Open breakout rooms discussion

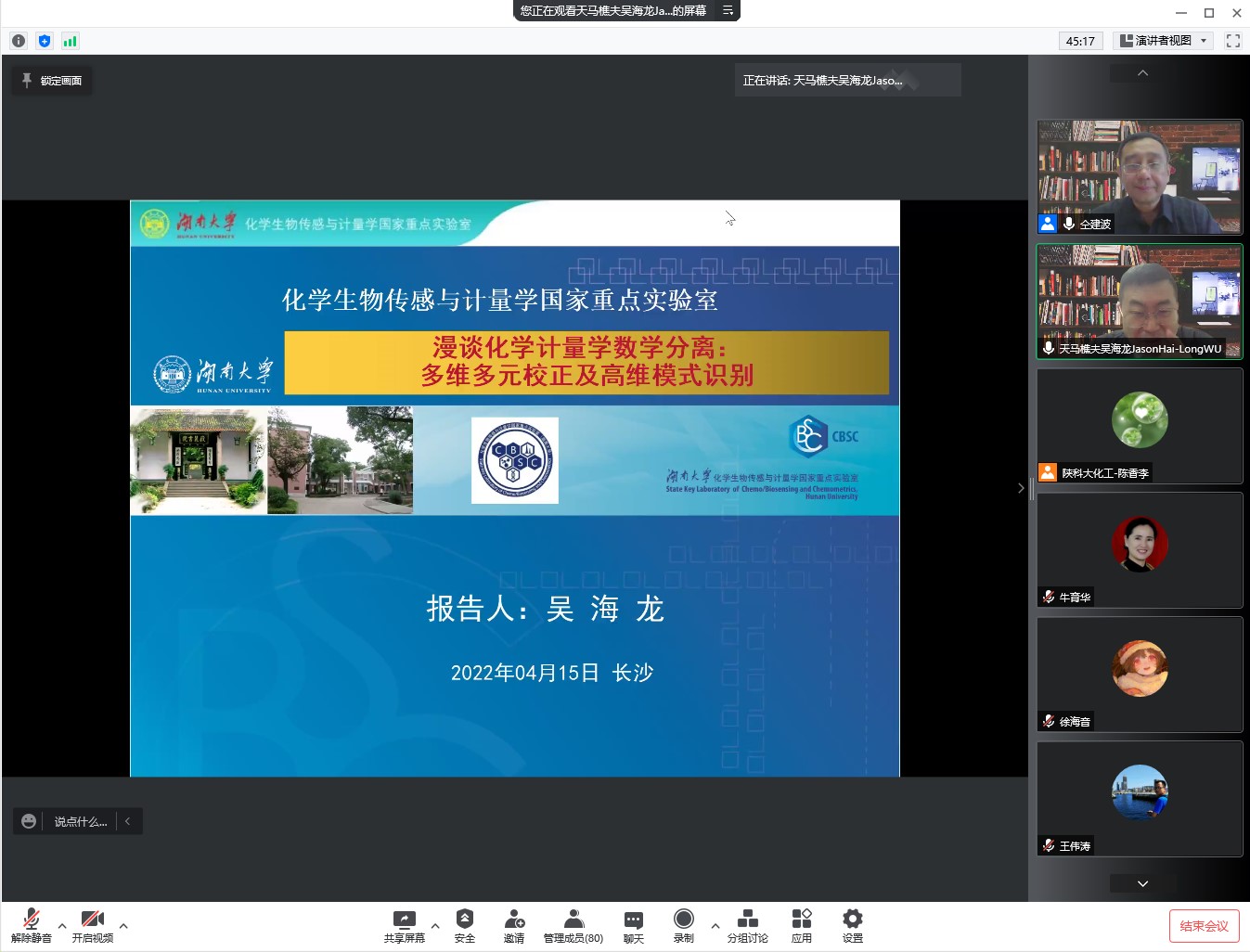pyautogui.click(x=747, y=919)
